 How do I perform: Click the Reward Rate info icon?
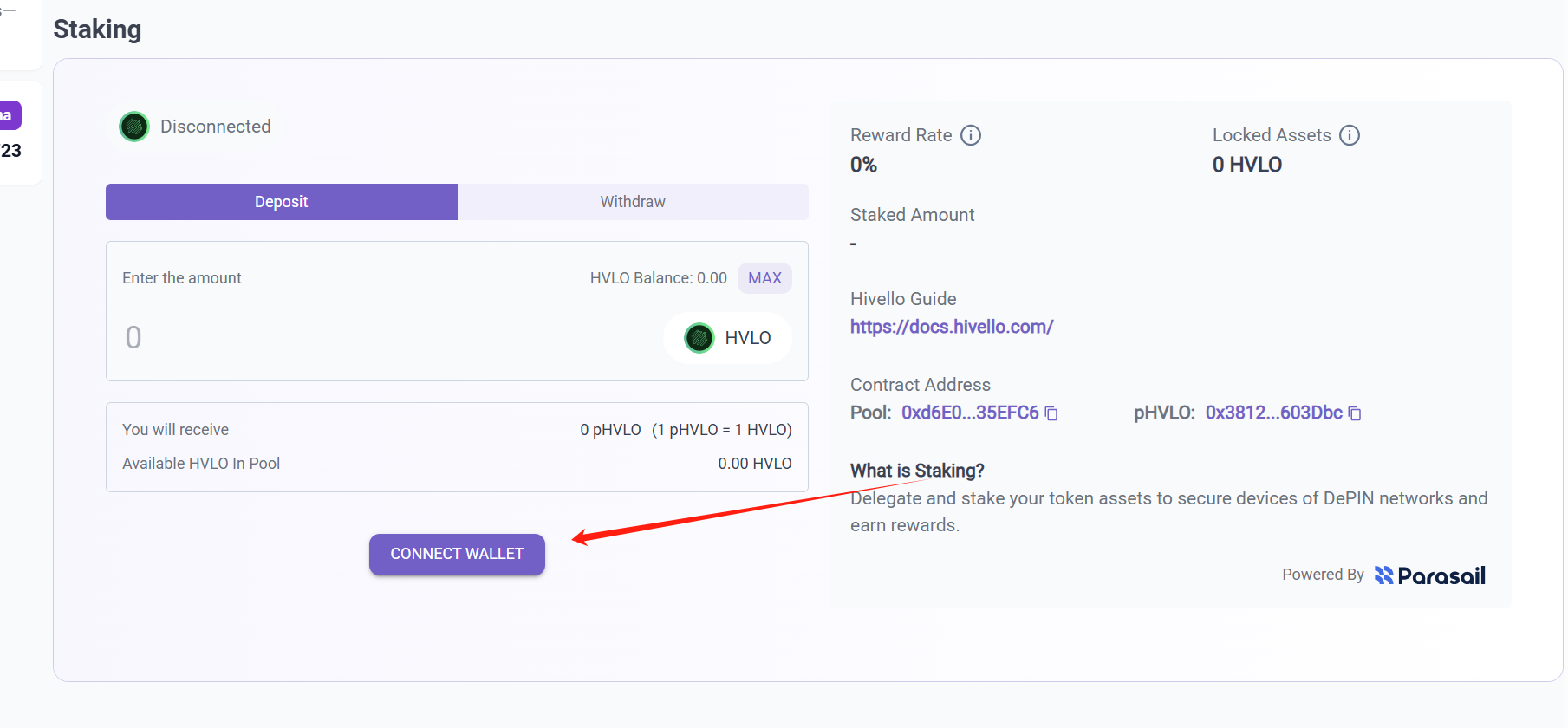click(x=971, y=135)
